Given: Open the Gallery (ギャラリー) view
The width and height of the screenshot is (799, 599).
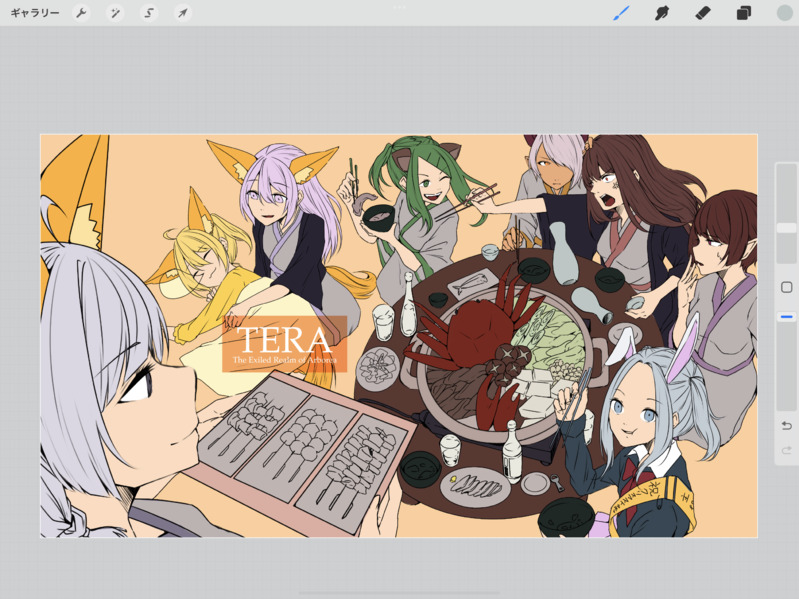Looking at the screenshot, I should click(x=35, y=13).
